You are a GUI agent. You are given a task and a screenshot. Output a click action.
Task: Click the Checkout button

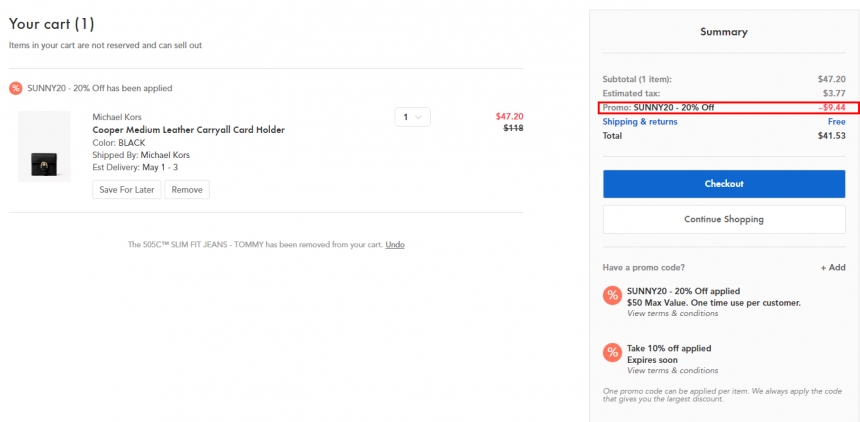click(x=724, y=184)
